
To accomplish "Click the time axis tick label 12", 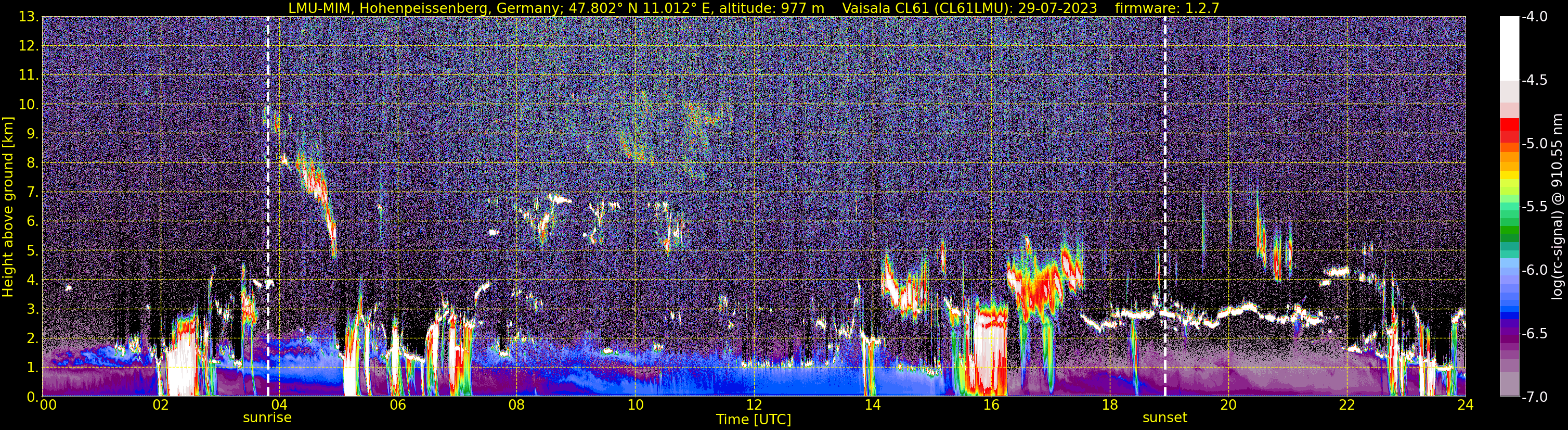I will [x=754, y=406].
